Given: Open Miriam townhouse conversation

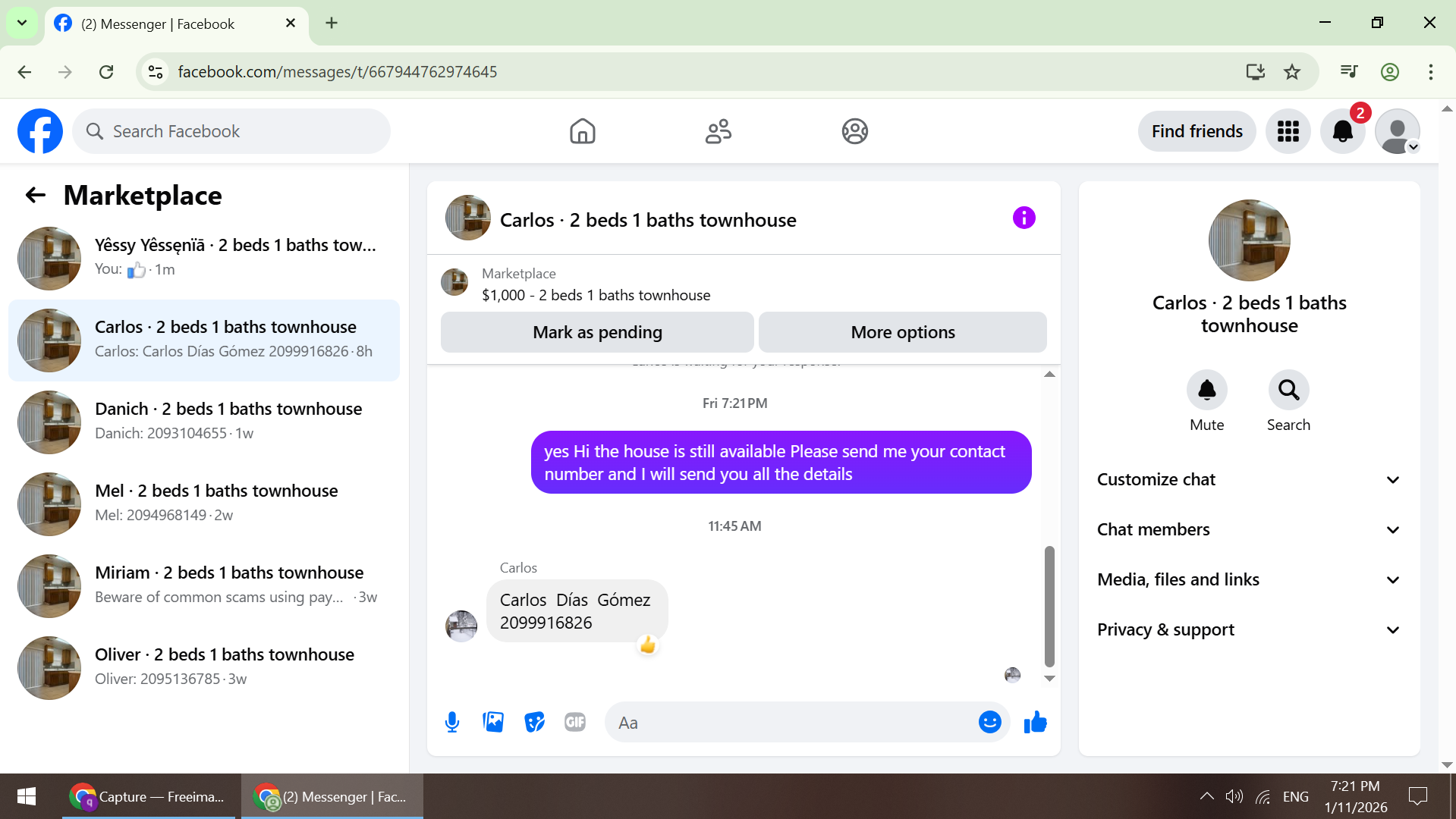Looking at the screenshot, I should 204,586.
